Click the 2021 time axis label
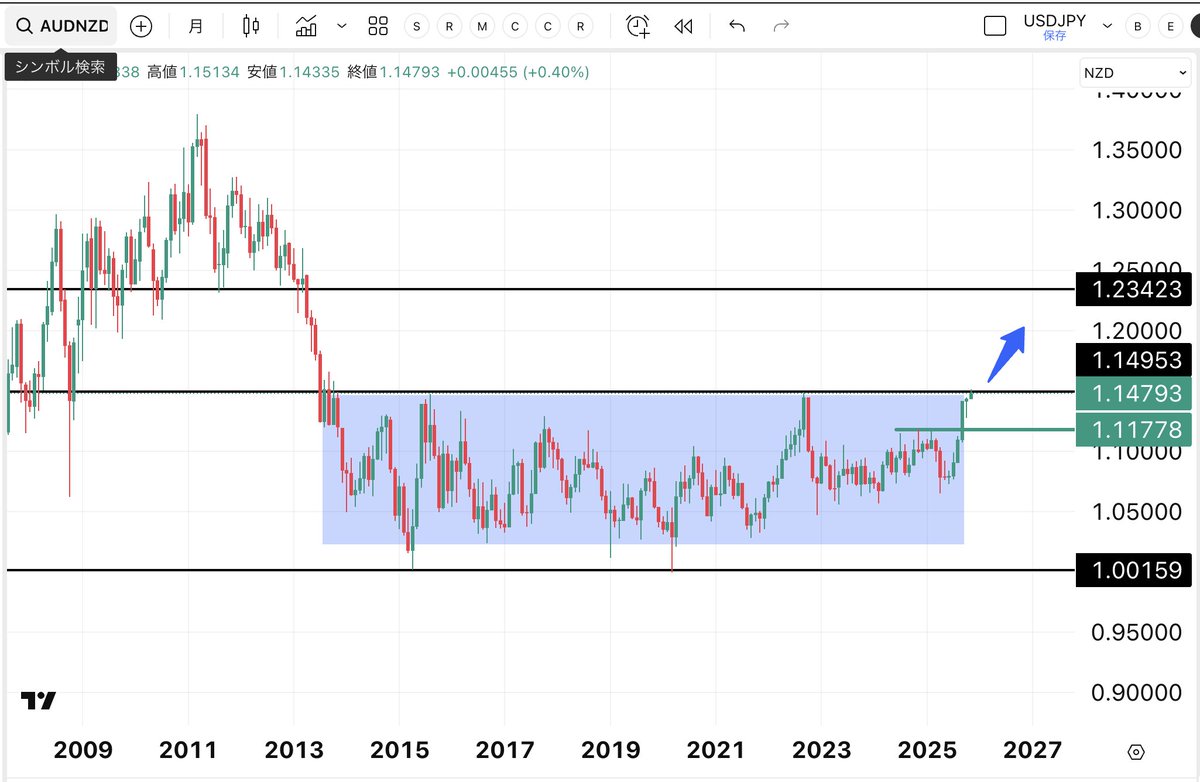The height and width of the screenshot is (782, 1200). [716, 750]
